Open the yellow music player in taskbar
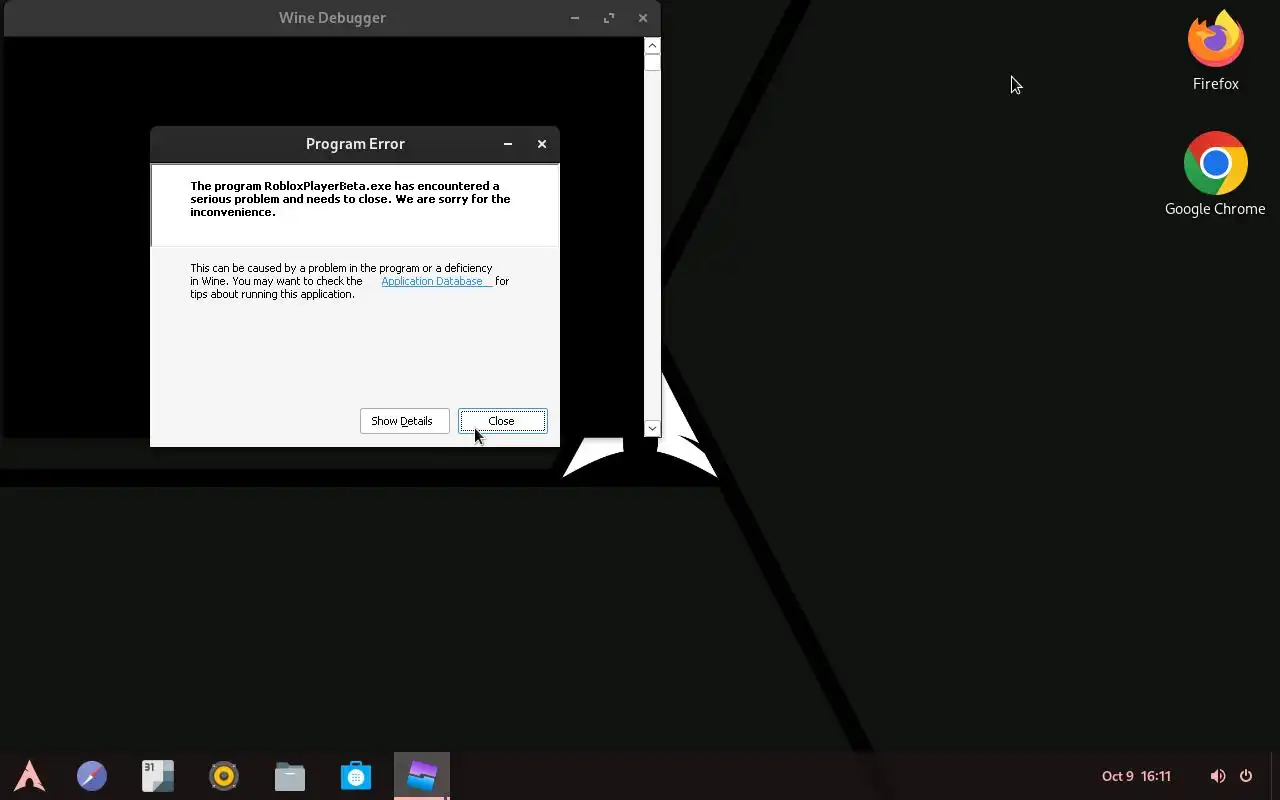This screenshot has height=800, width=1280. (224, 776)
